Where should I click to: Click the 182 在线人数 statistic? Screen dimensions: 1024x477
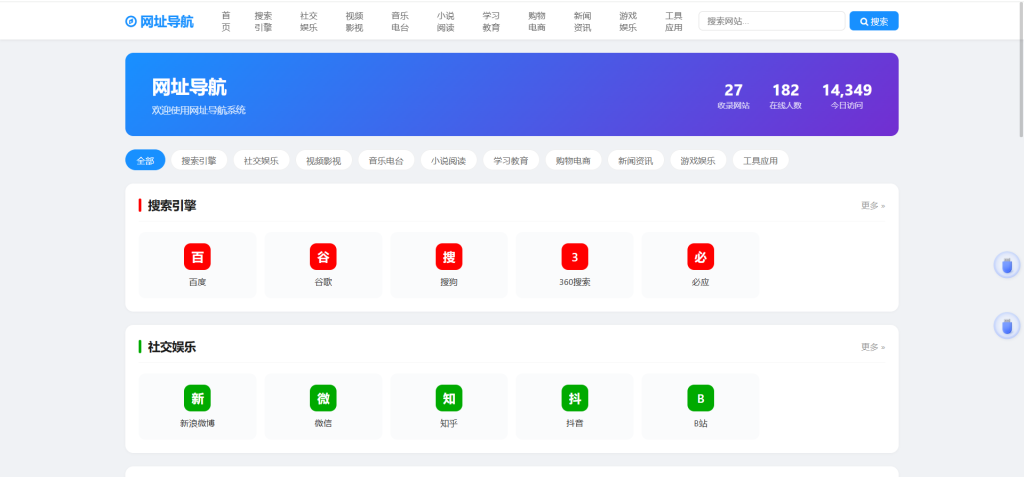coord(786,95)
